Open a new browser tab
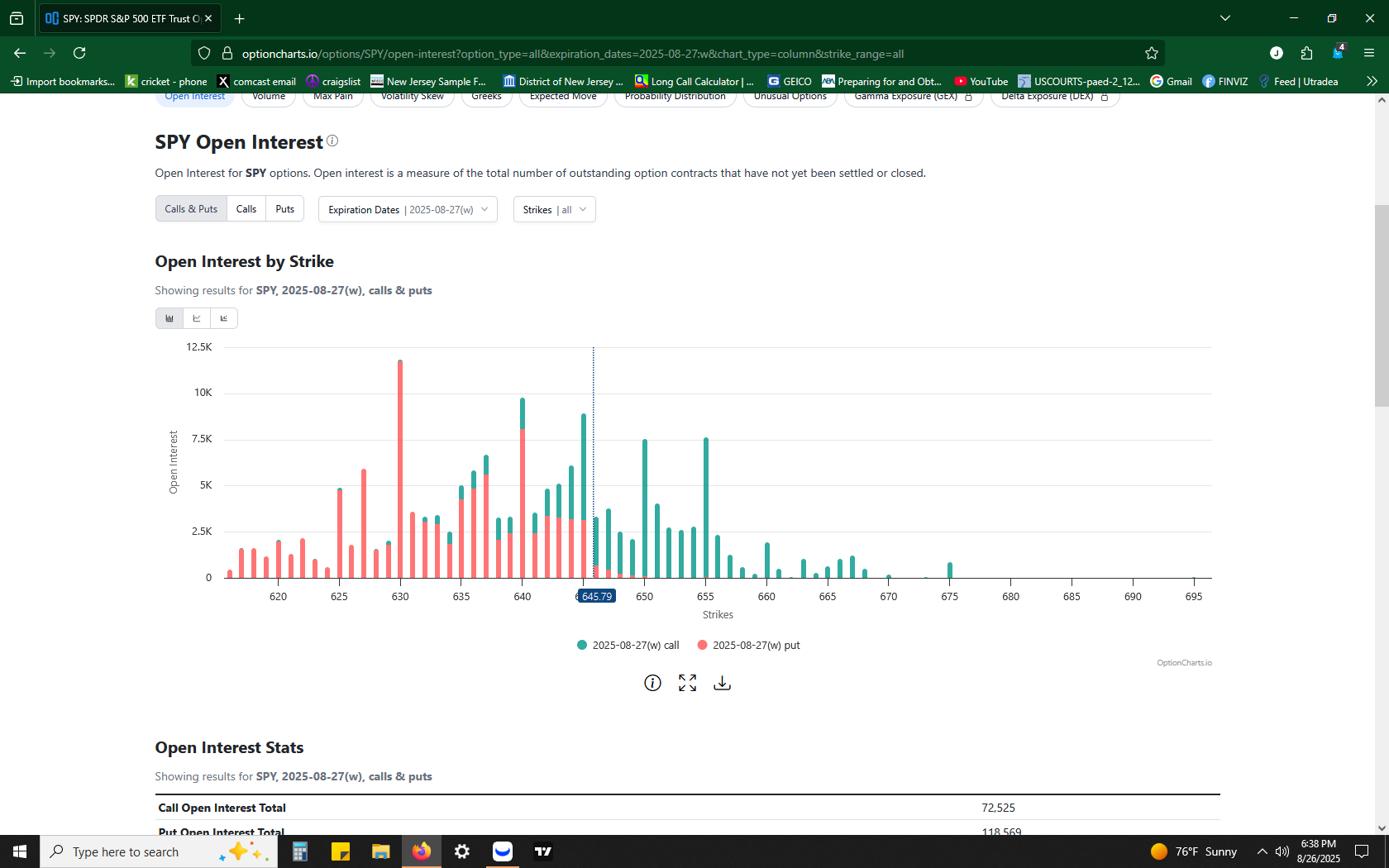The height and width of the screenshot is (868, 1389). tap(239, 18)
